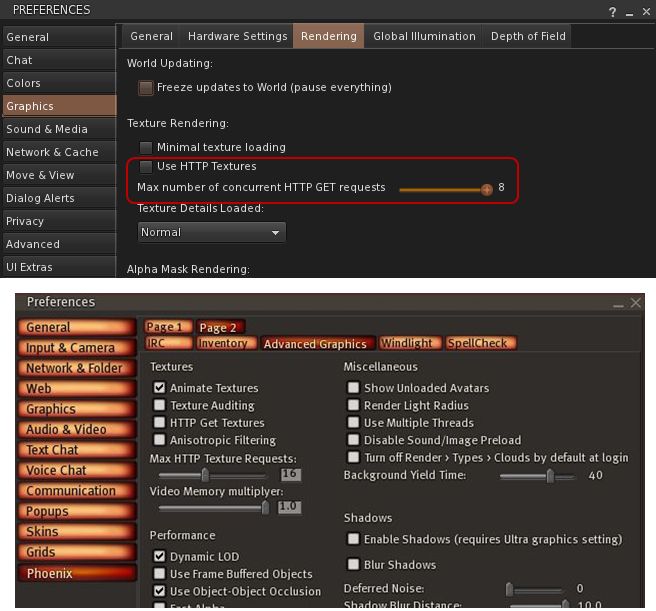Click the help question mark icon

pyautogui.click(x=612, y=12)
